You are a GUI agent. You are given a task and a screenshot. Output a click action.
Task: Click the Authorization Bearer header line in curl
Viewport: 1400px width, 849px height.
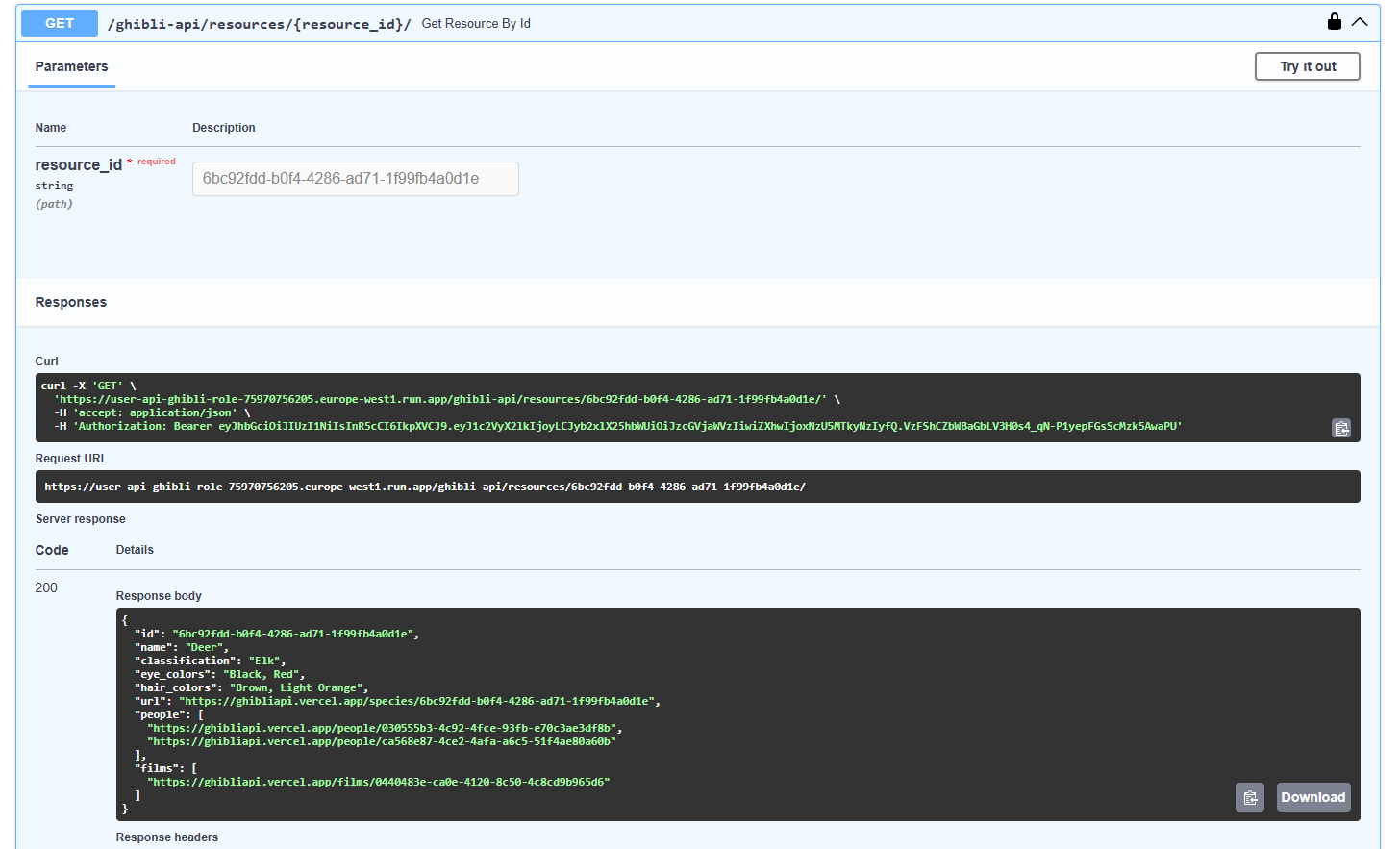click(618, 426)
